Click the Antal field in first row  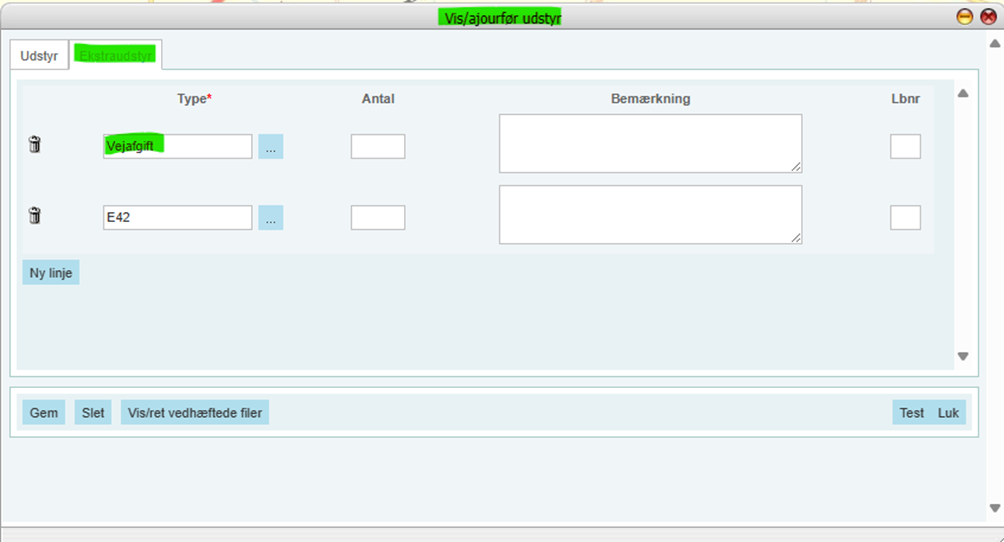(378, 147)
